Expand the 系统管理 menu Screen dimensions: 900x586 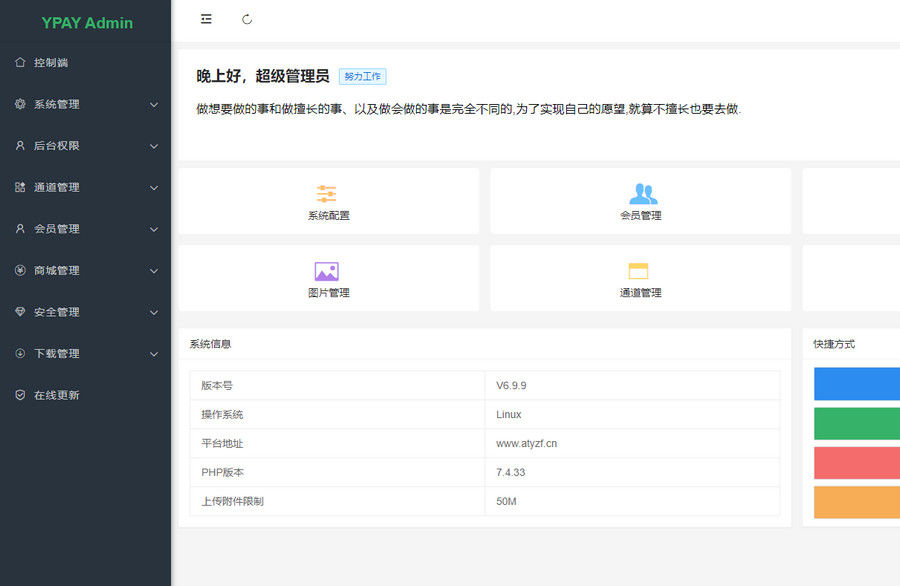click(85, 103)
